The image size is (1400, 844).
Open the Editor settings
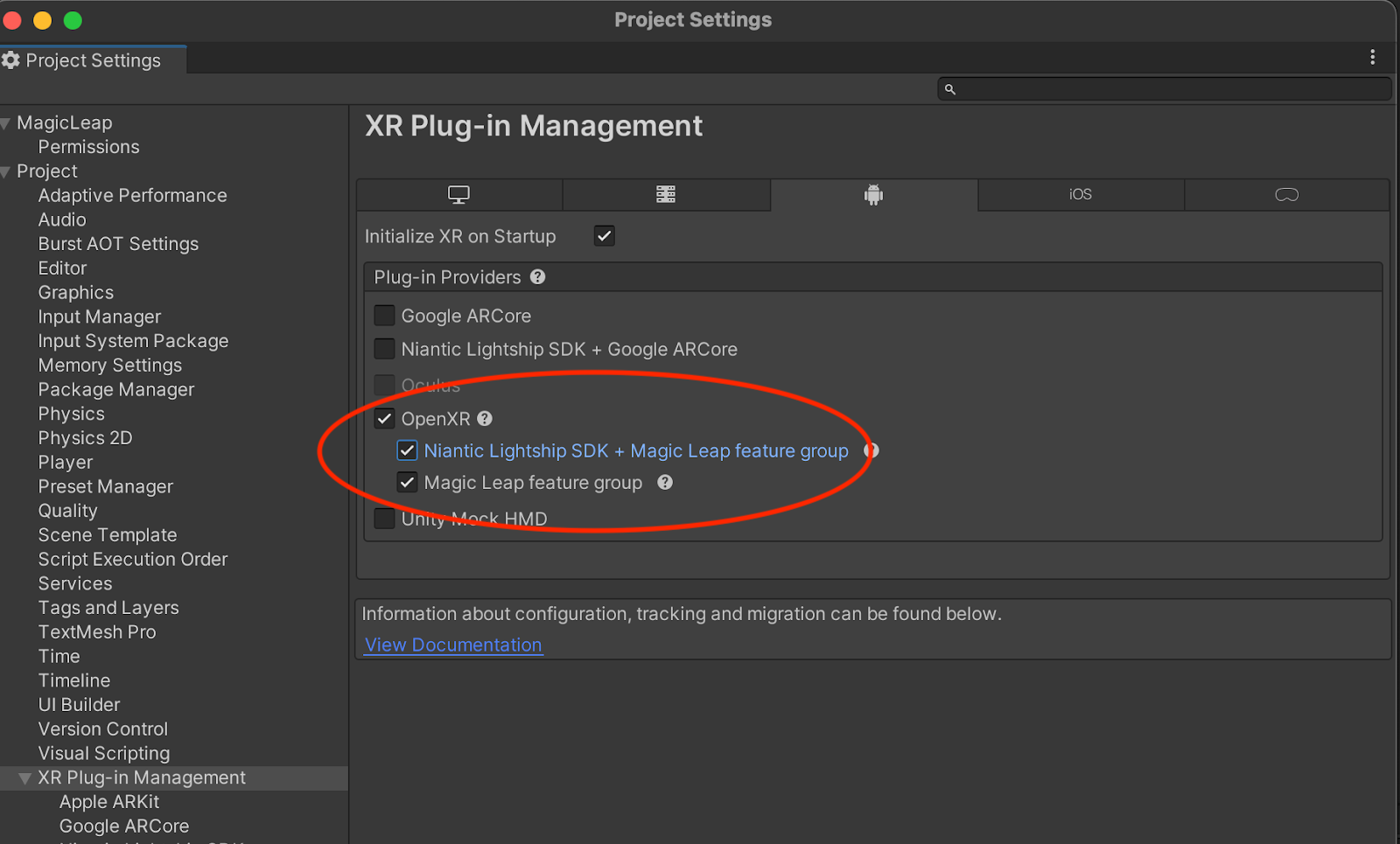62,269
